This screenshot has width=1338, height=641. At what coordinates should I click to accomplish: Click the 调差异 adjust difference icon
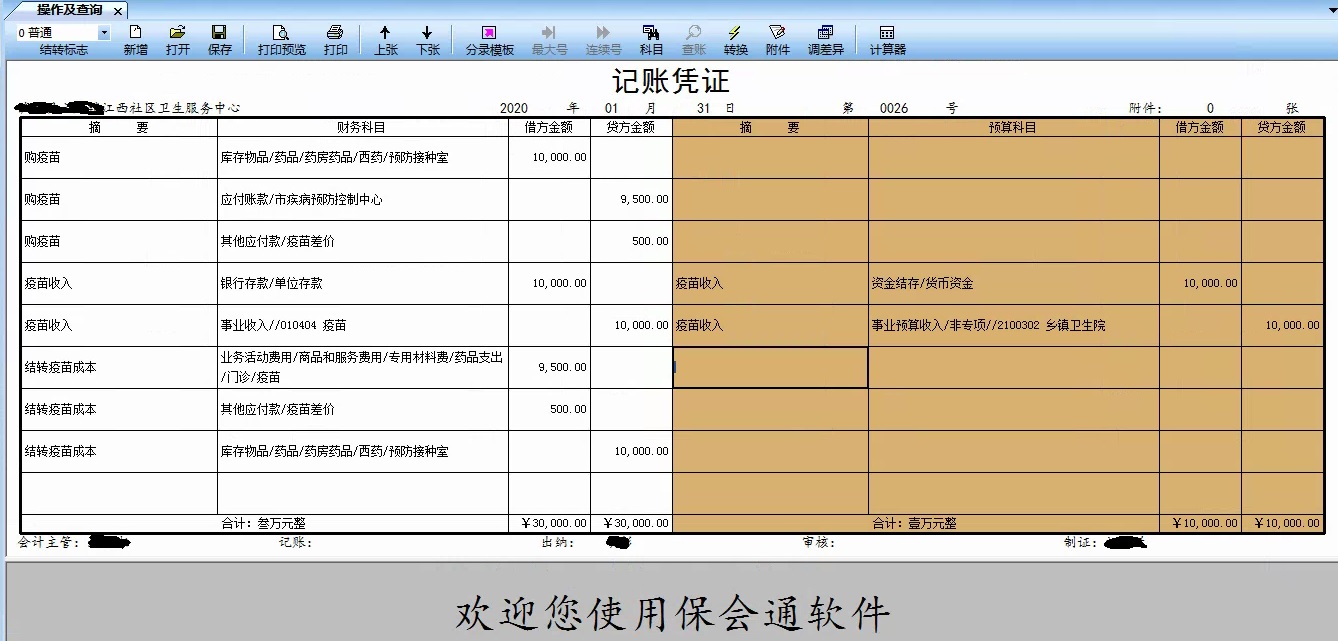825,40
